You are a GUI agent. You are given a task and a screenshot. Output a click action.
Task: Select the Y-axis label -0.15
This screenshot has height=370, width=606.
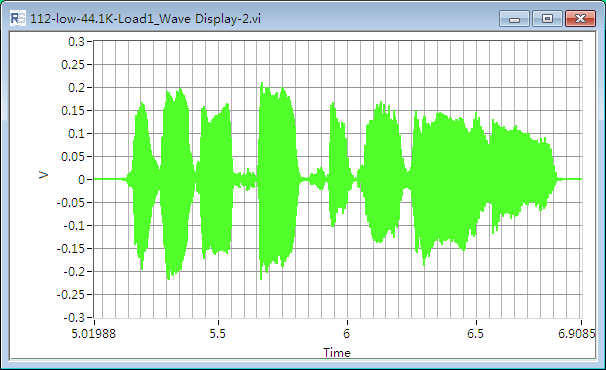coord(71,249)
